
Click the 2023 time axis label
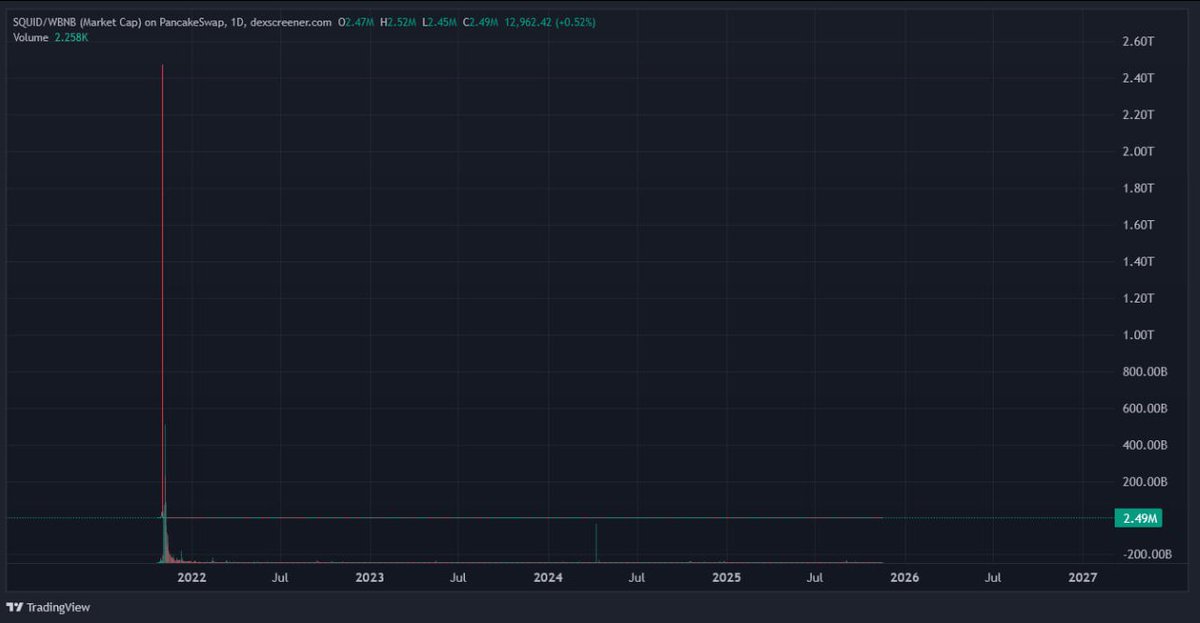point(370,577)
